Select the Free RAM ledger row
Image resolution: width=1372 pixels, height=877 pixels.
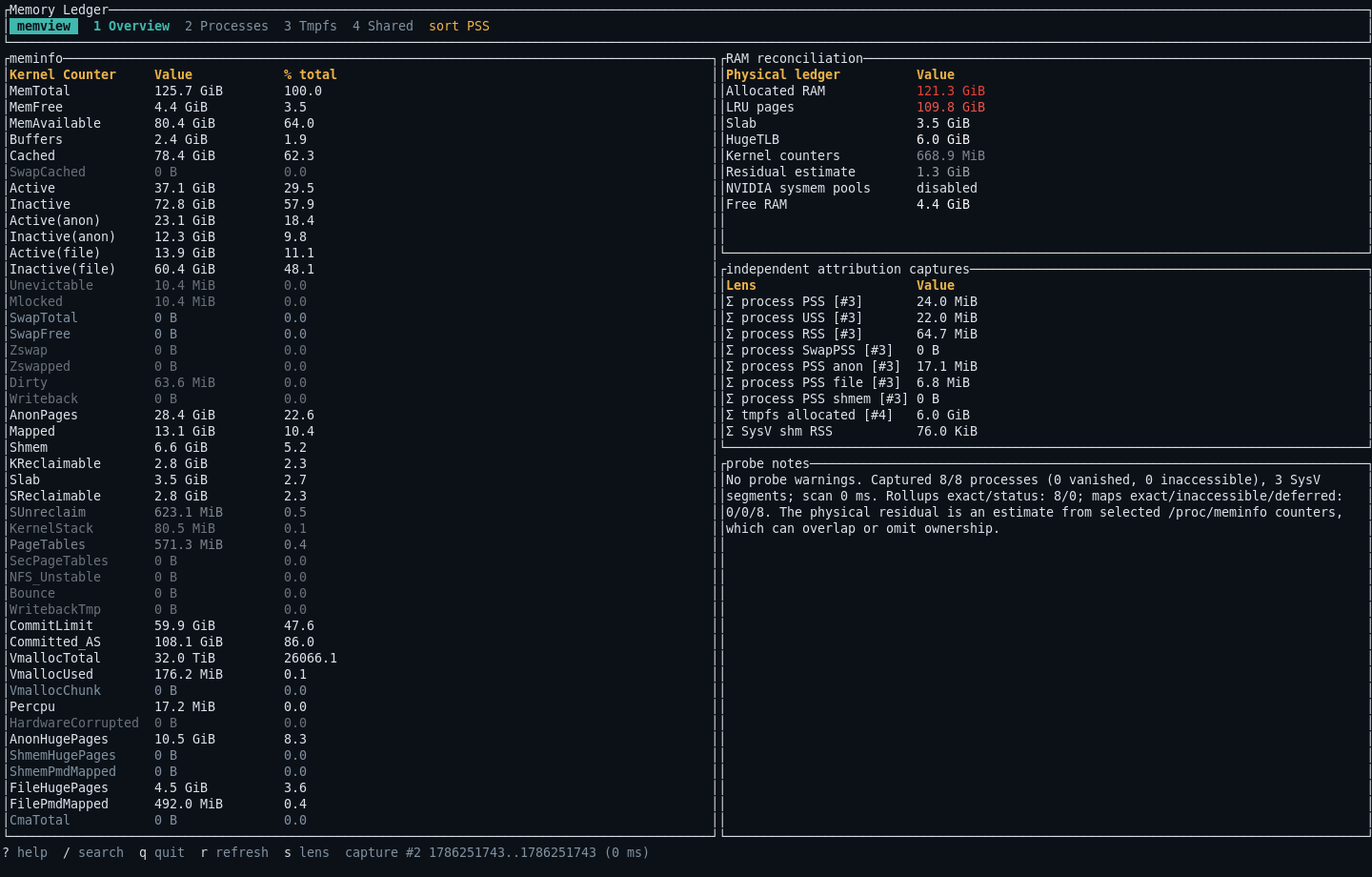click(1046, 204)
